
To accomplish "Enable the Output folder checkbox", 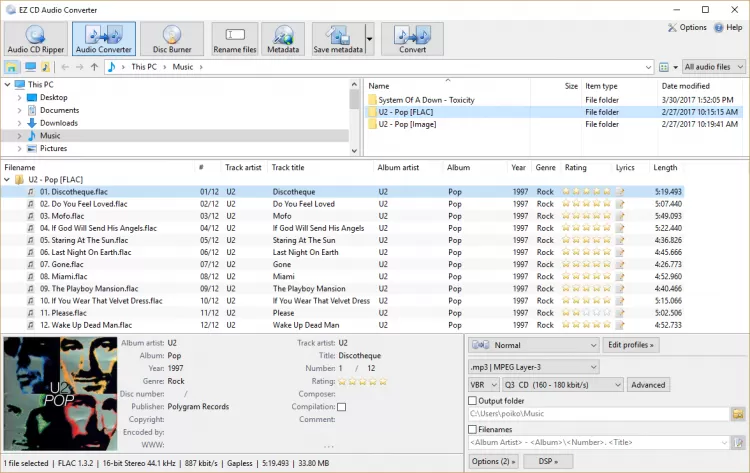I will coord(473,400).
